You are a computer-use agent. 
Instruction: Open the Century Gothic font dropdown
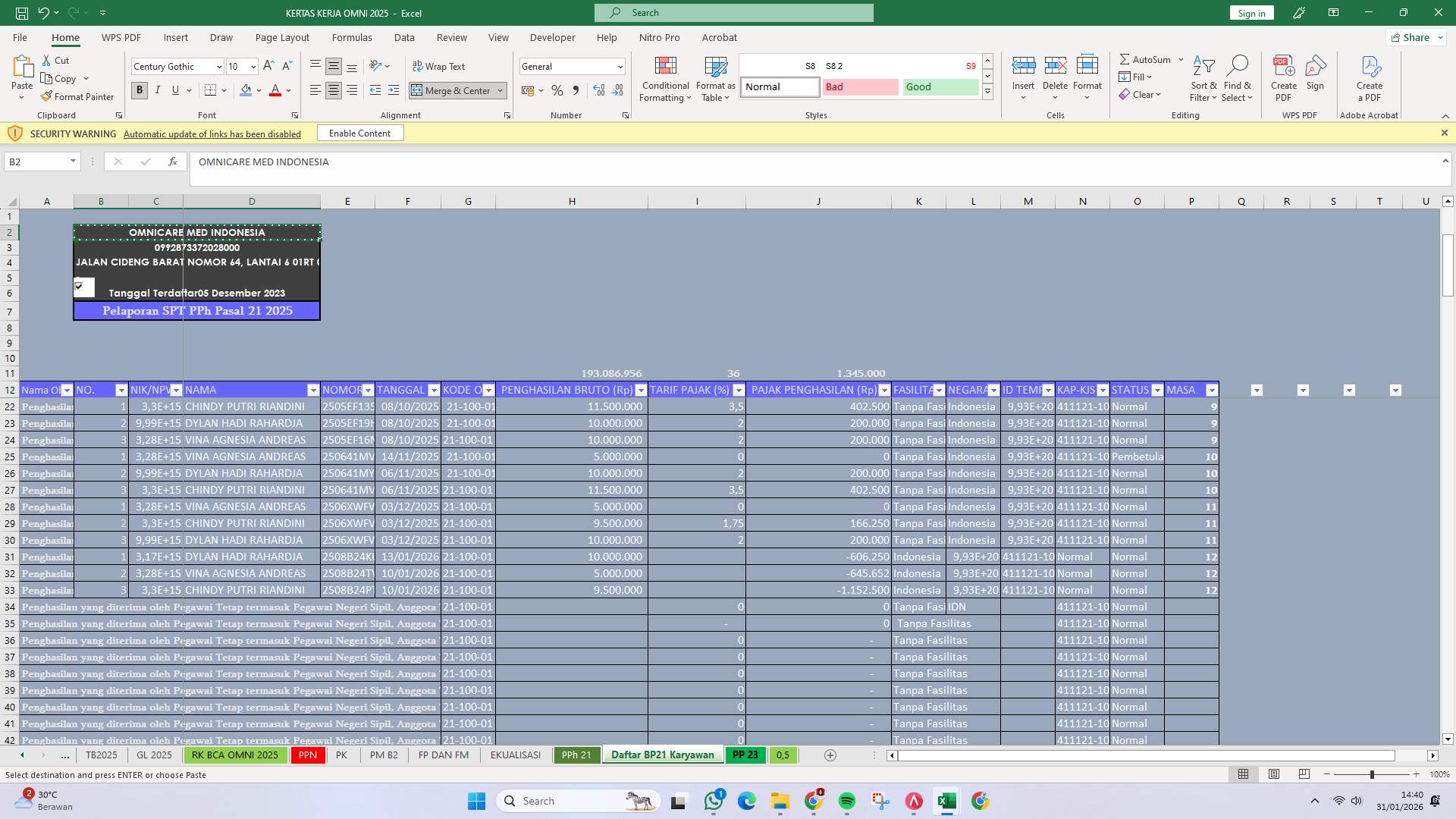coord(220,66)
